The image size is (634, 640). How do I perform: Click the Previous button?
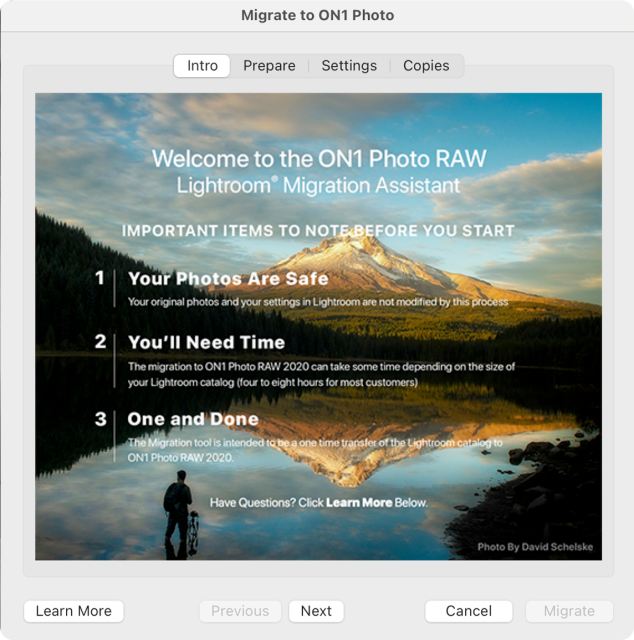coord(240,611)
